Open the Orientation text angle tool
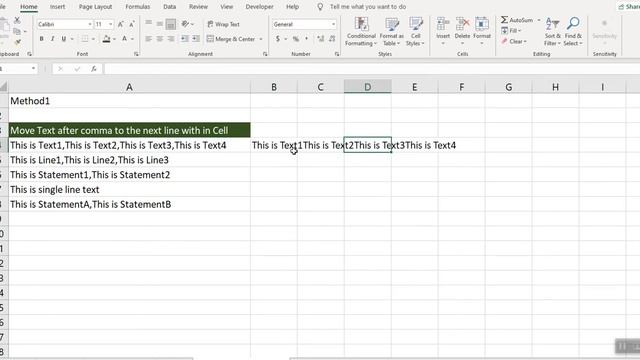 pyautogui.click(x=186, y=24)
